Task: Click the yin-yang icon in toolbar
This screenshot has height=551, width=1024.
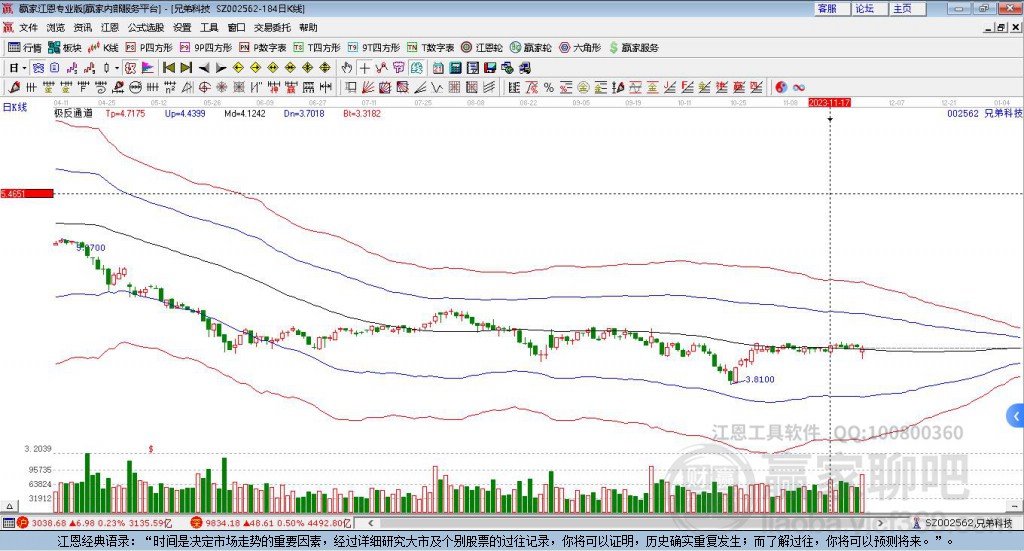Action: tap(782, 87)
